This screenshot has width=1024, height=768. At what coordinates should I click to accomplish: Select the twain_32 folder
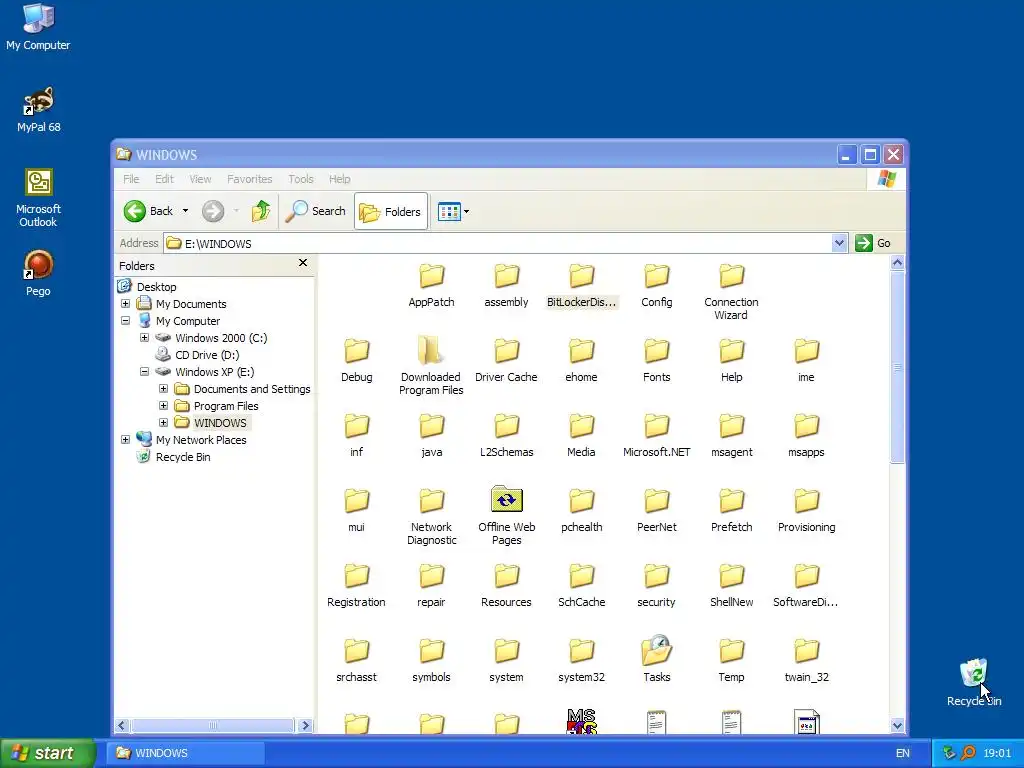click(807, 661)
